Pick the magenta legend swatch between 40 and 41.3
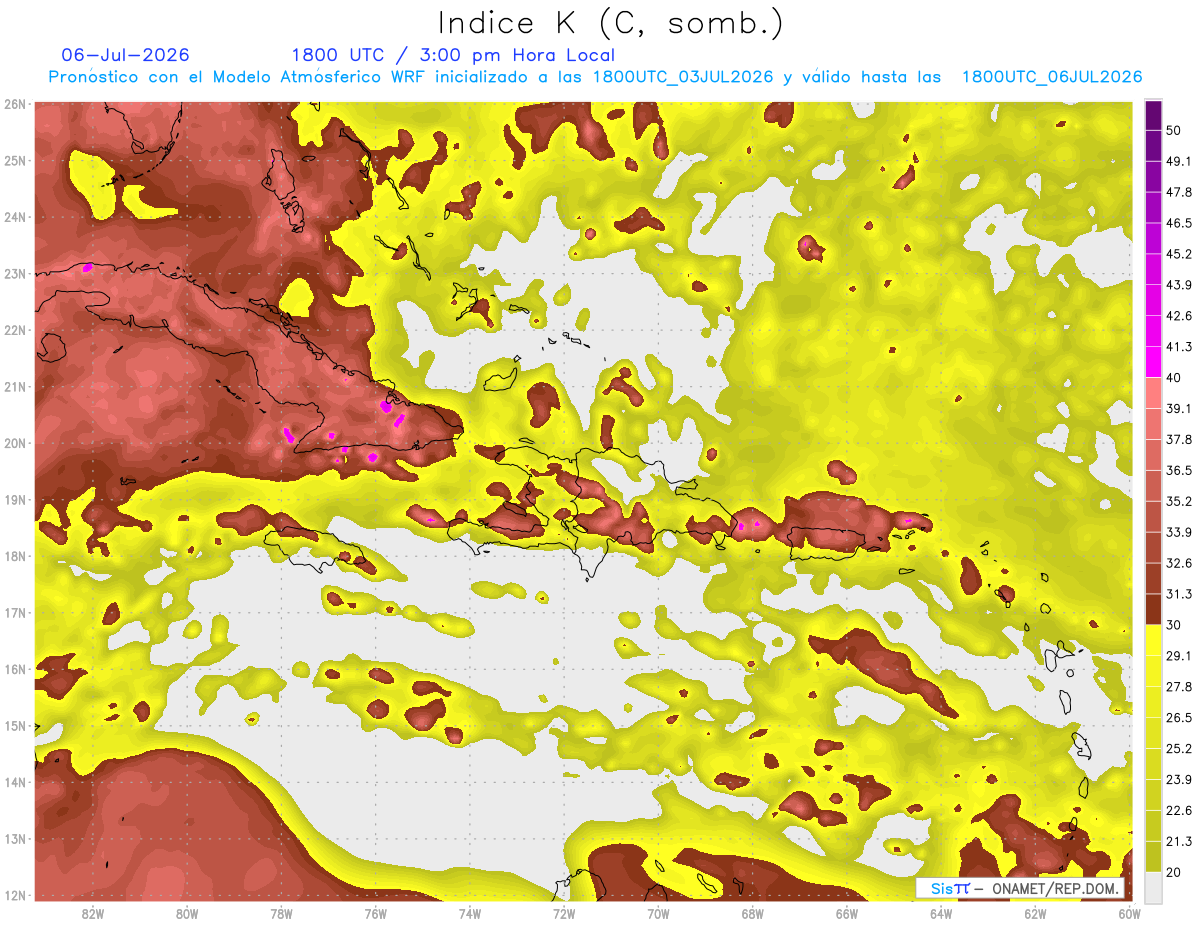Viewport: 1200px width, 927px height. click(1153, 362)
